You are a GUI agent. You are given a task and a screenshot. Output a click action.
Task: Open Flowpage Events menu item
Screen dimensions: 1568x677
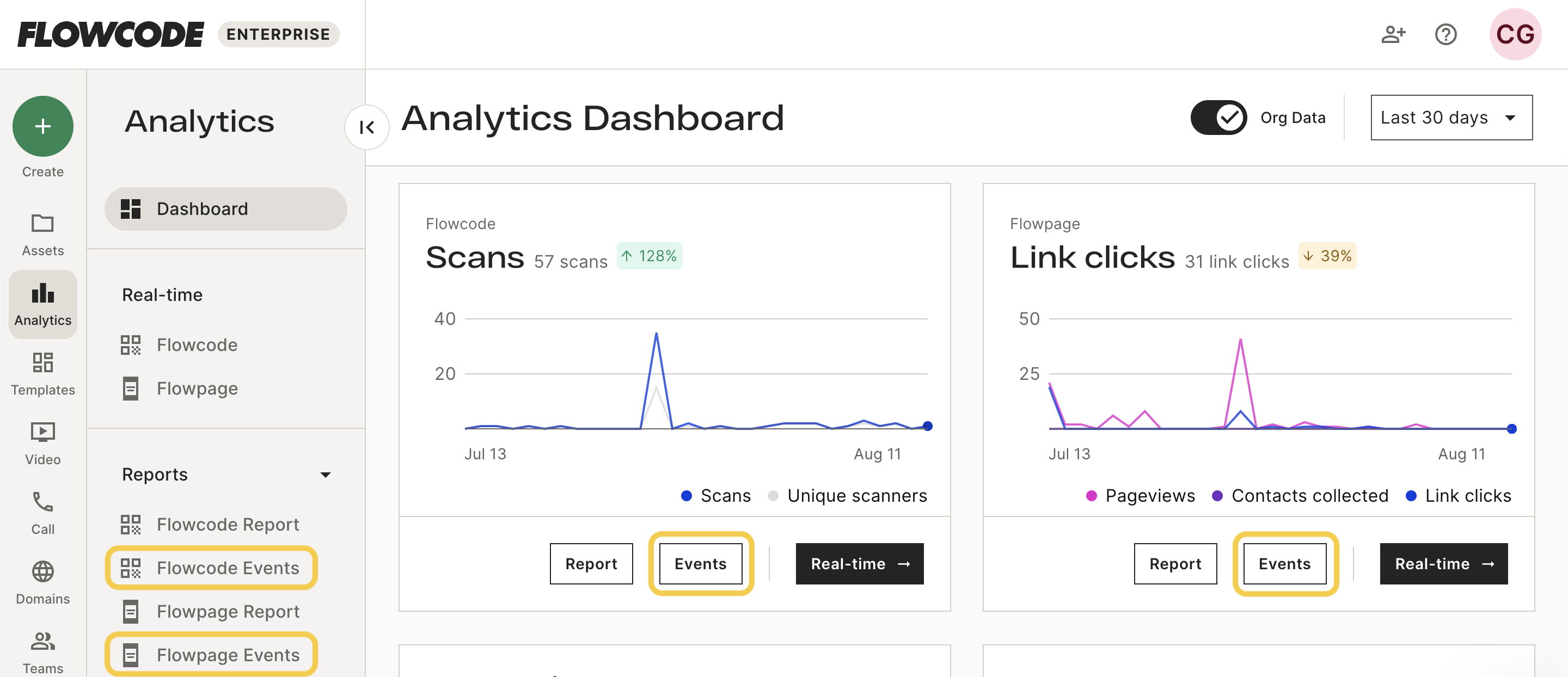click(x=228, y=655)
